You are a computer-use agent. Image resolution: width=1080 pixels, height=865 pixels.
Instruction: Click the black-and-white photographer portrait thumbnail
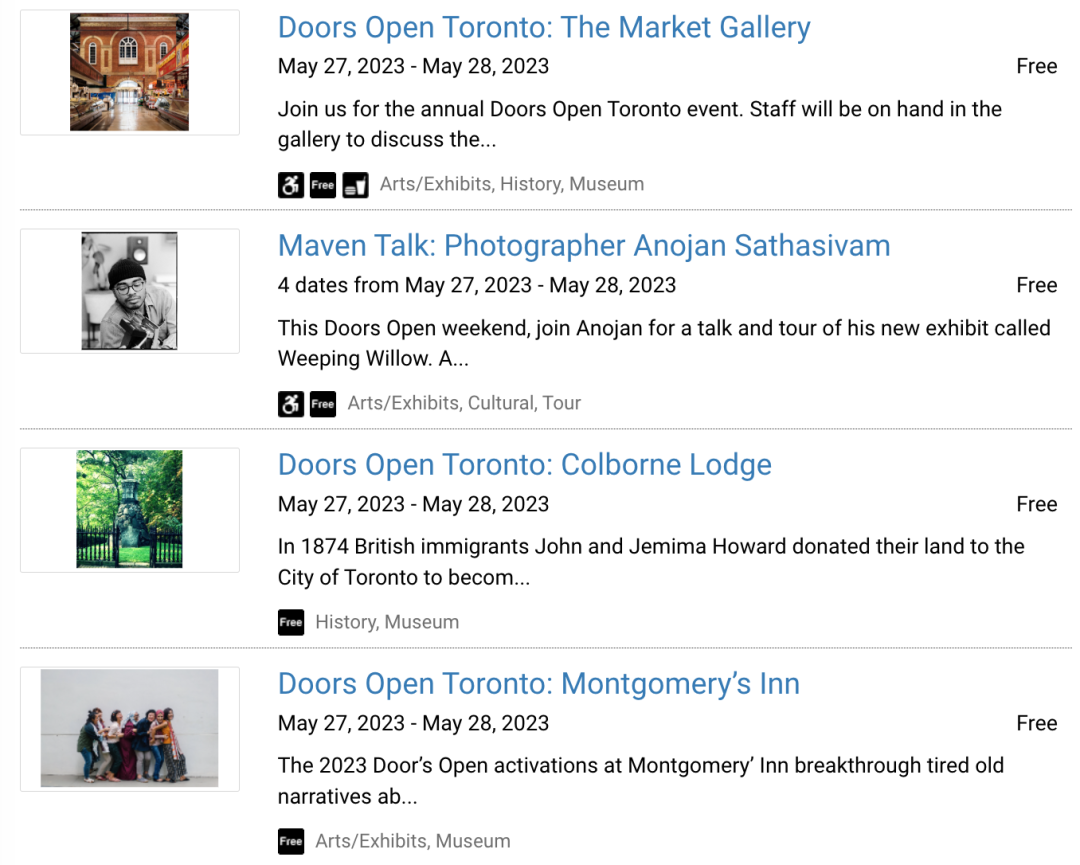point(129,291)
